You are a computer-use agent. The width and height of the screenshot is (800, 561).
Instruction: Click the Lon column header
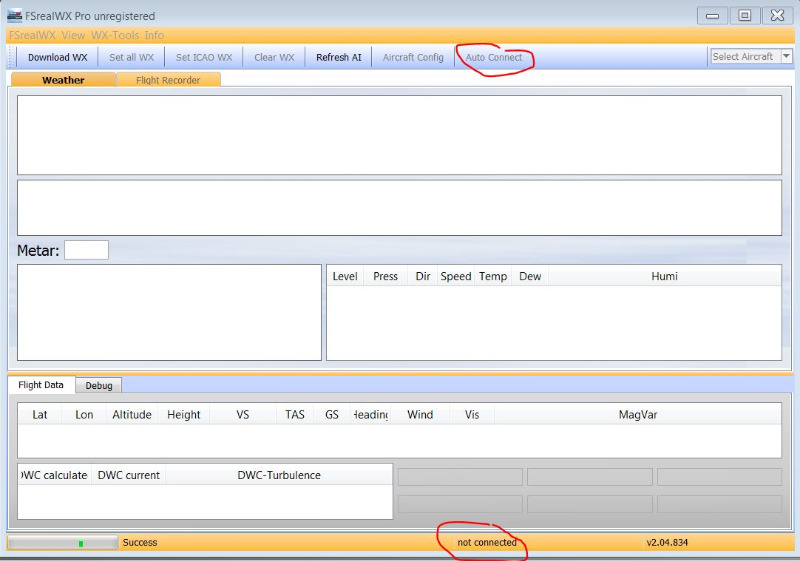(x=84, y=415)
